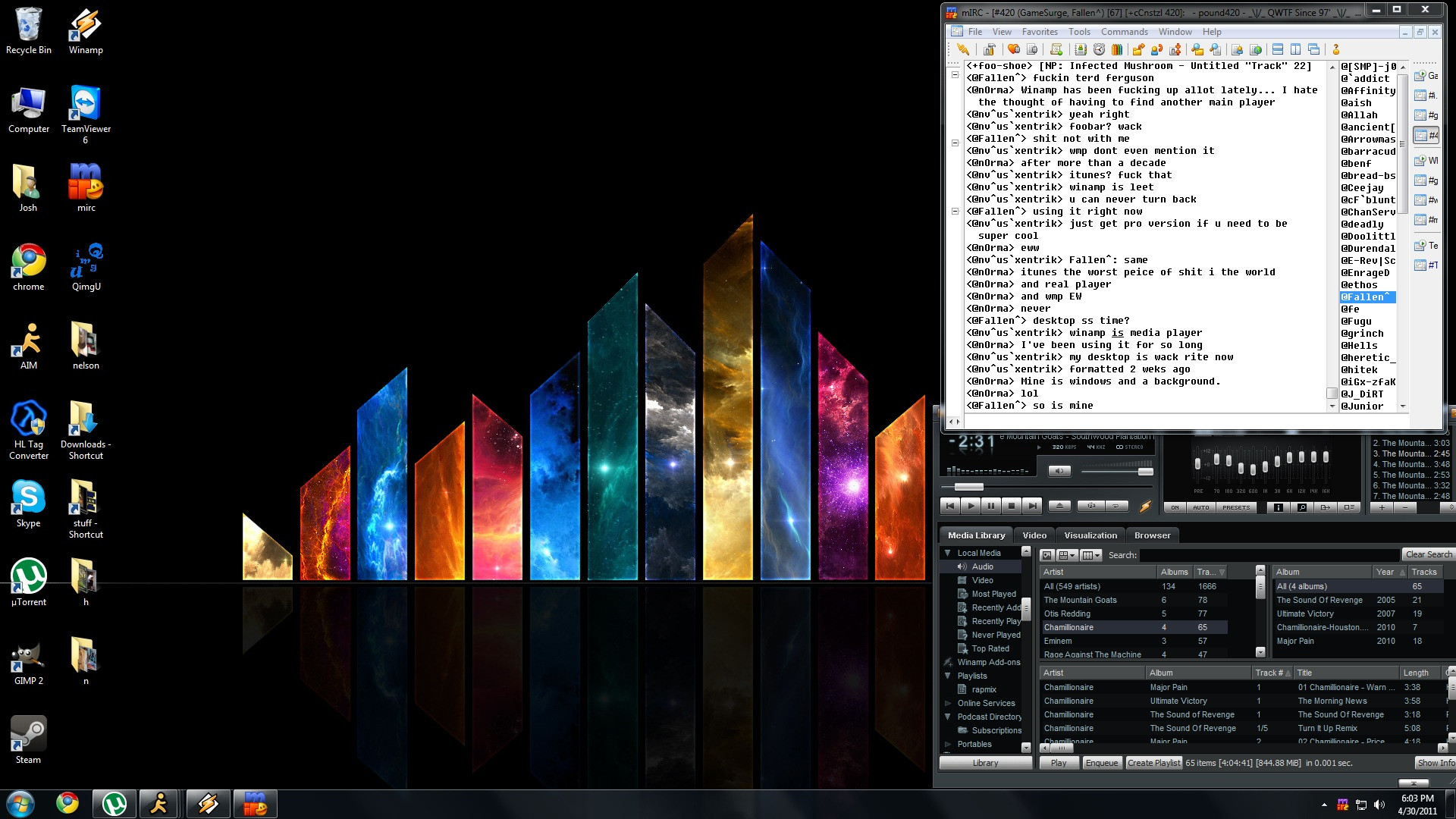1456x819 pixels.
Task: Click the Clear Search button
Action: point(1428,554)
